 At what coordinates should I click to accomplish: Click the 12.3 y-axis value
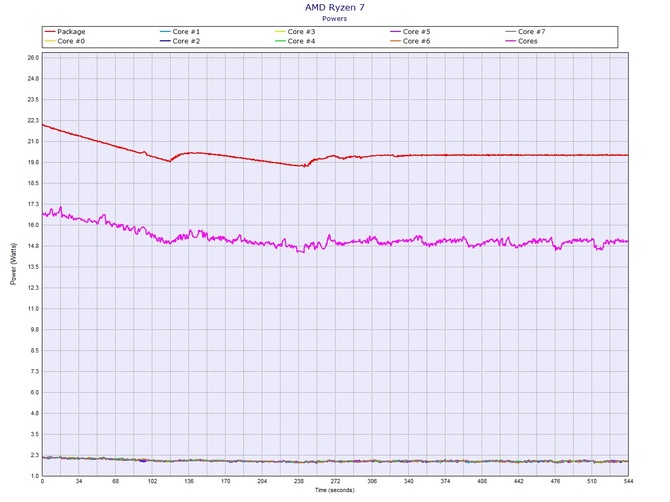tap(33, 288)
